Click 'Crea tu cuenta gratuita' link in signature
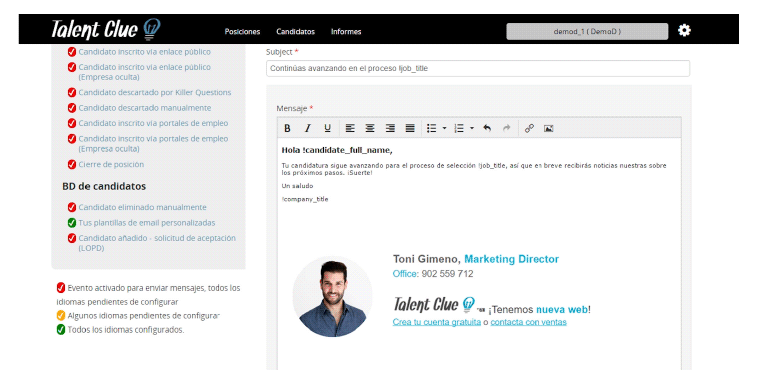The image size is (757, 392). coord(436,322)
